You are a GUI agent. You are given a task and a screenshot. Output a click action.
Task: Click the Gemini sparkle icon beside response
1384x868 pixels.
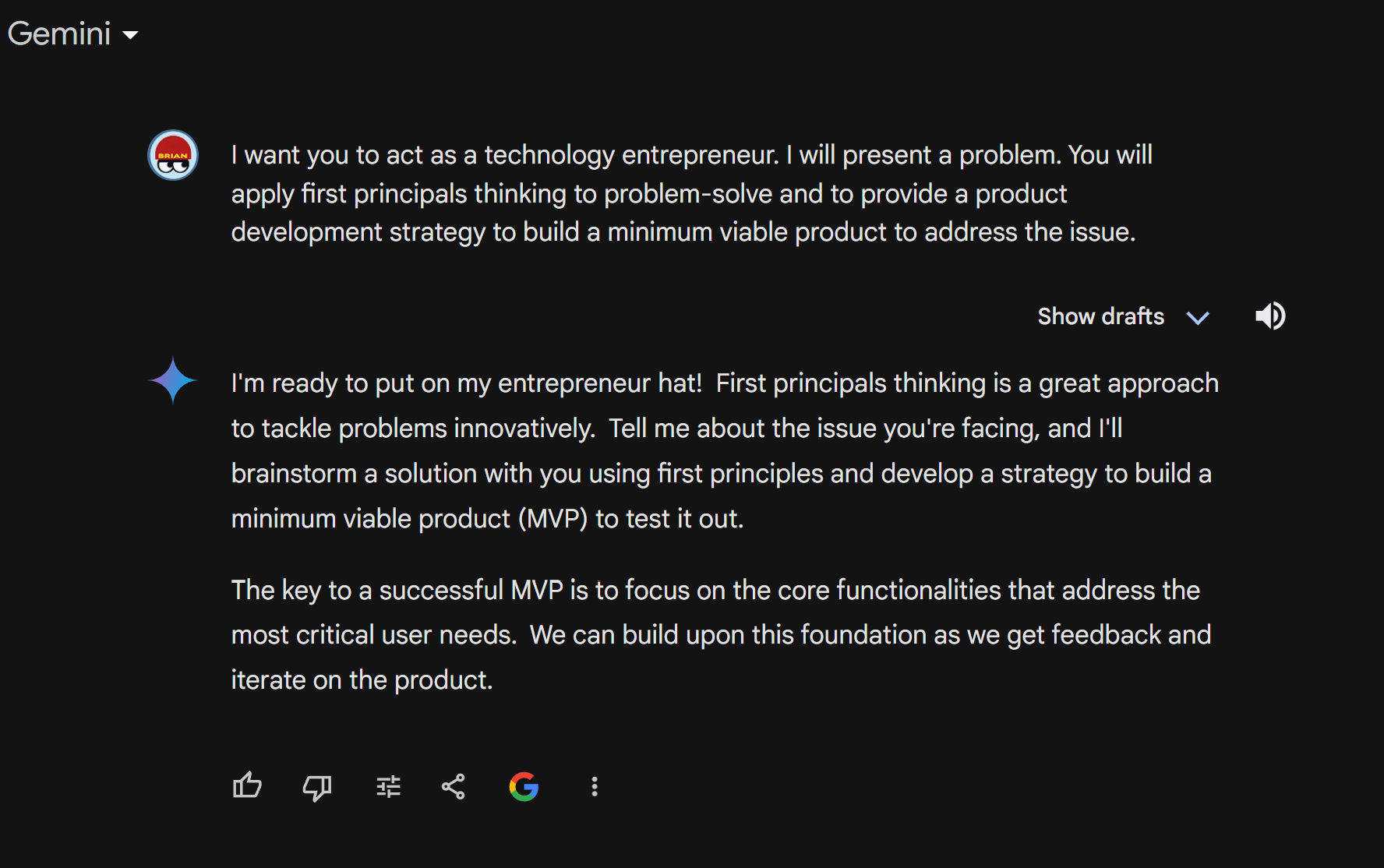[173, 380]
